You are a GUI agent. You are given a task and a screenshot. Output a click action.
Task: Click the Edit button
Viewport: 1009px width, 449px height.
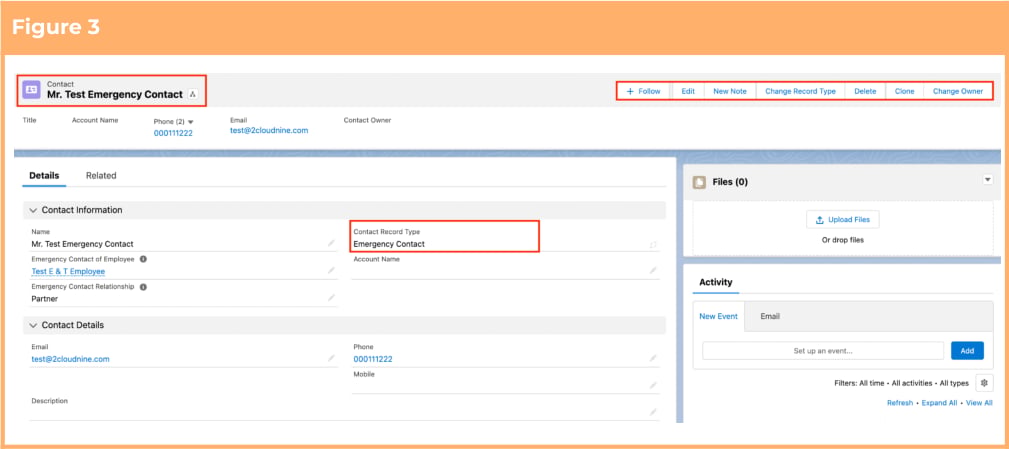688,91
